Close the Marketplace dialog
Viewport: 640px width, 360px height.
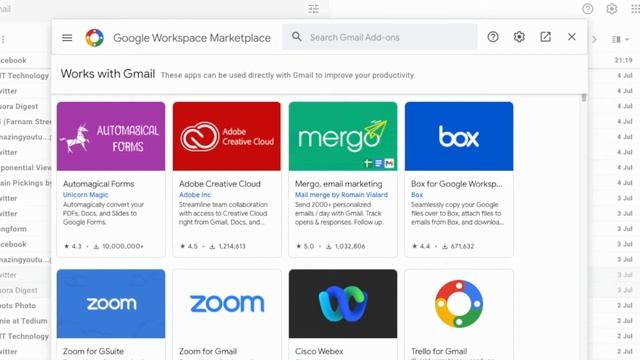pos(571,37)
